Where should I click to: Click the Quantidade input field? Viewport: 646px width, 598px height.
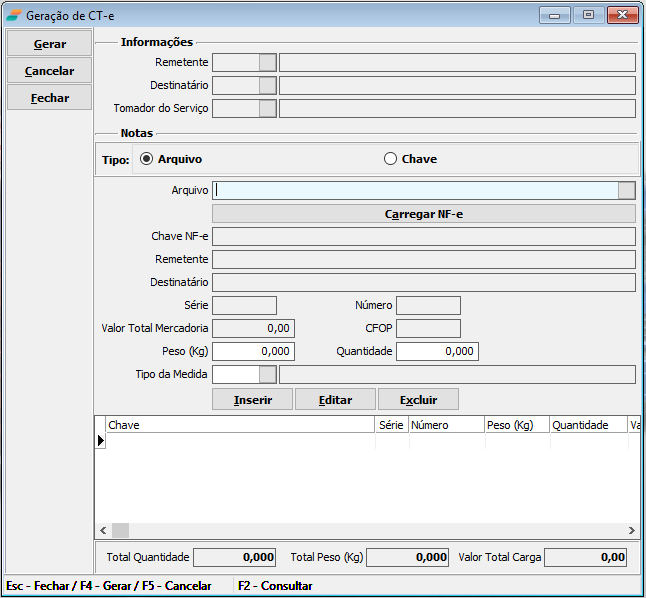click(x=437, y=351)
